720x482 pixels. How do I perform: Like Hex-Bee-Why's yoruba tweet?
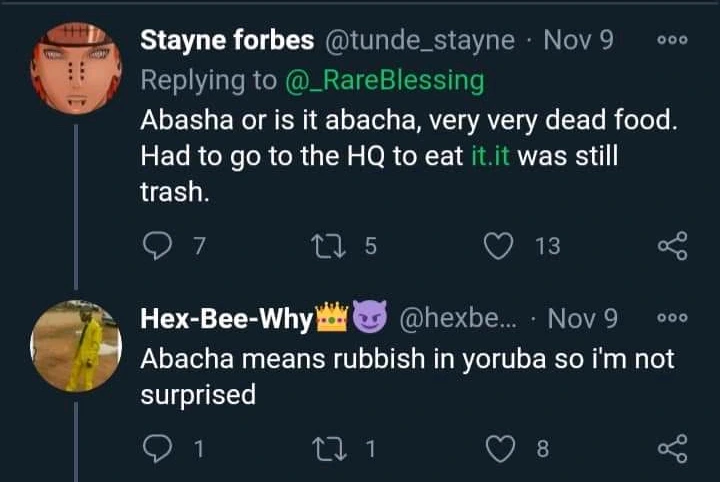point(498,450)
